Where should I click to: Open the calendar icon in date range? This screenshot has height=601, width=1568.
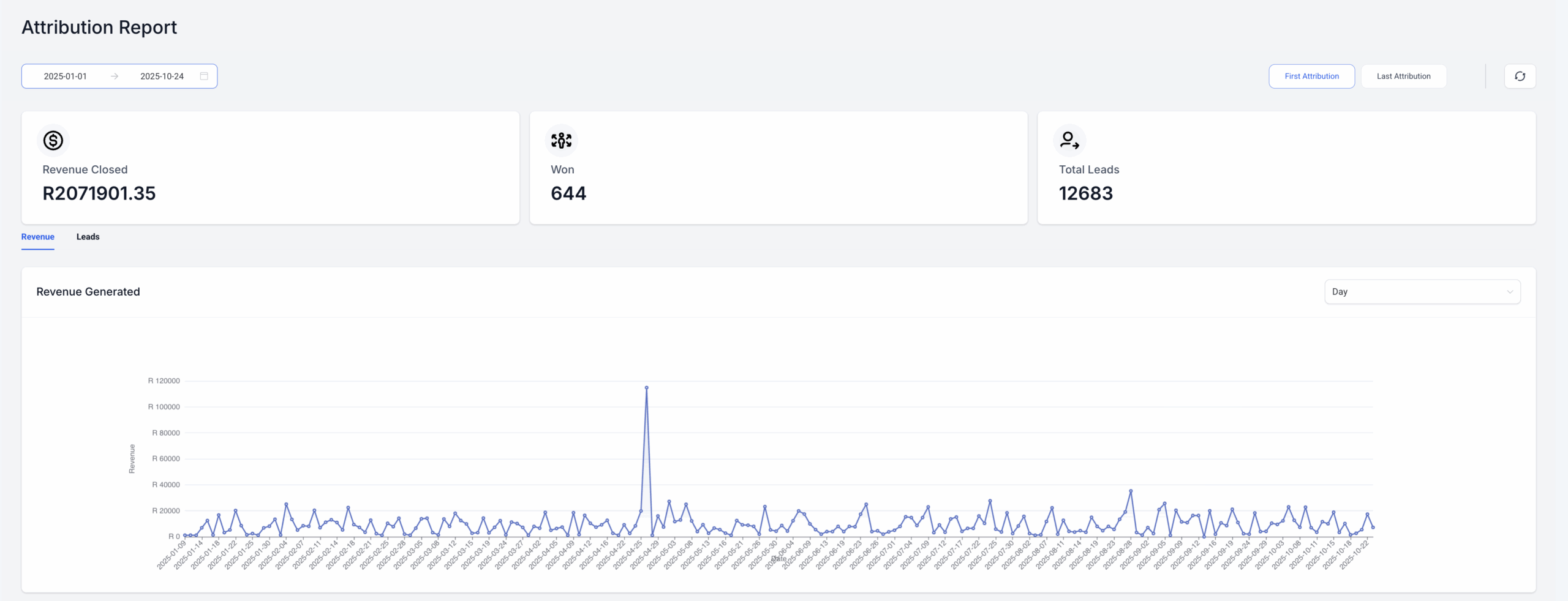(204, 77)
